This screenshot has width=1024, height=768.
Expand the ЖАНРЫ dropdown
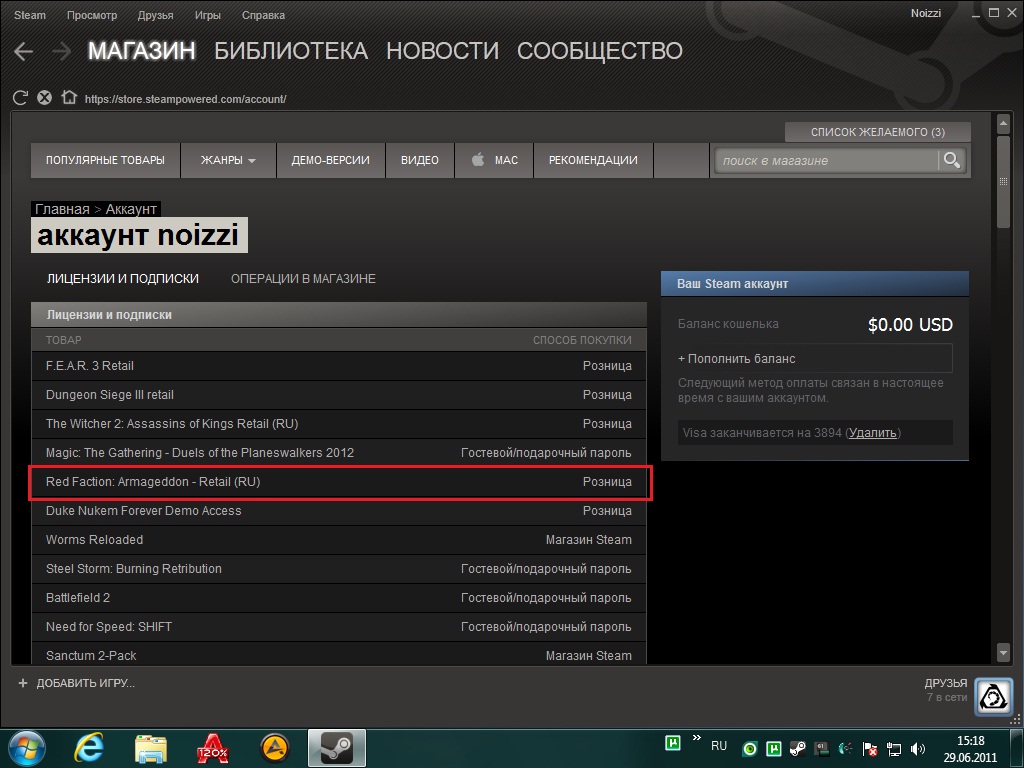point(228,160)
